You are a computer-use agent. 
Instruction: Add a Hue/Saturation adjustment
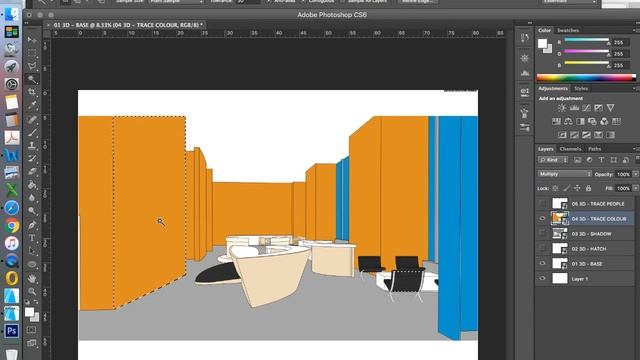[x=556, y=121]
